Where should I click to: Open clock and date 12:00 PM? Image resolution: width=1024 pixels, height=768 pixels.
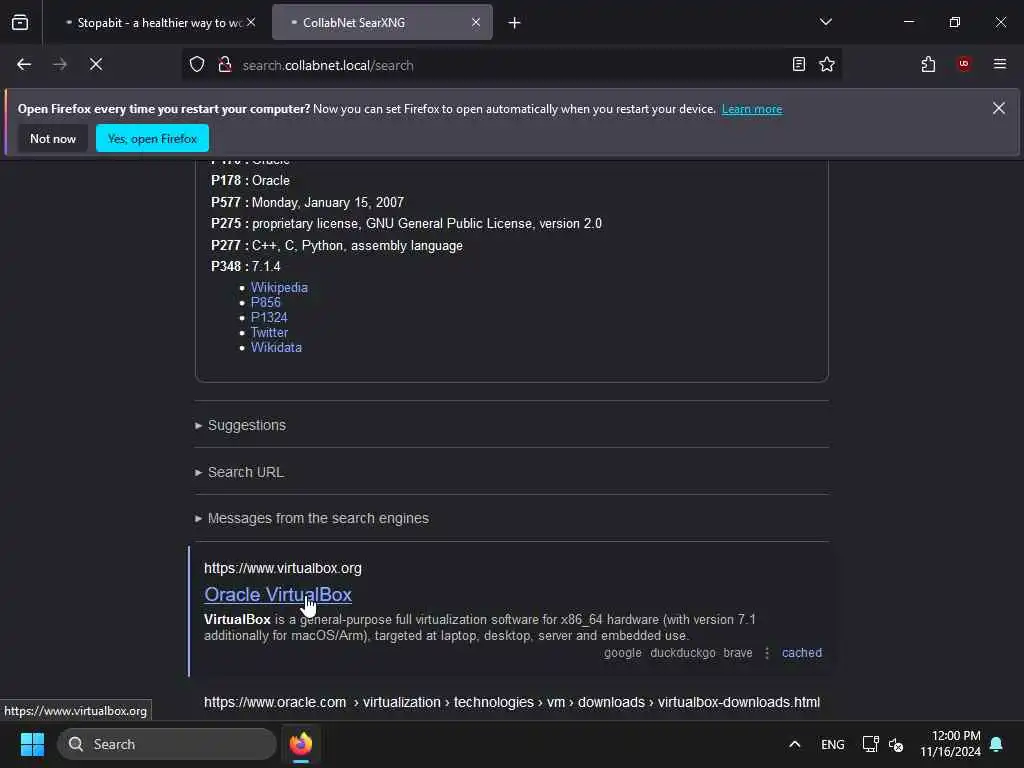pos(951,744)
